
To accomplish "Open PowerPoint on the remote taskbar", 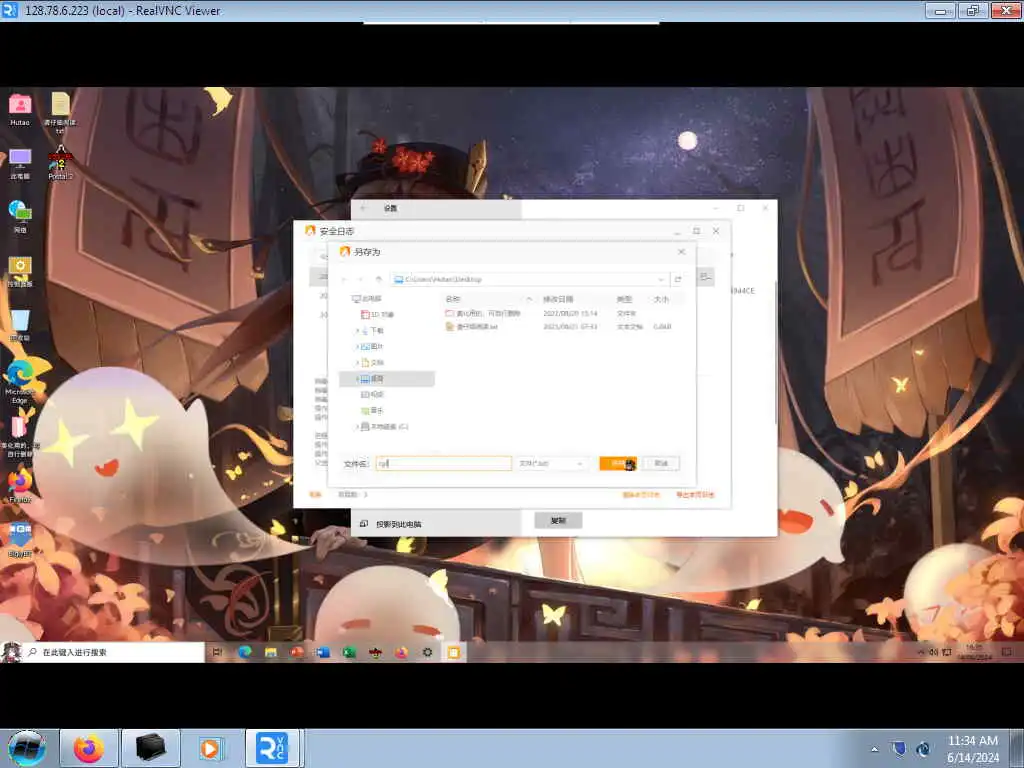I will coord(297,652).
